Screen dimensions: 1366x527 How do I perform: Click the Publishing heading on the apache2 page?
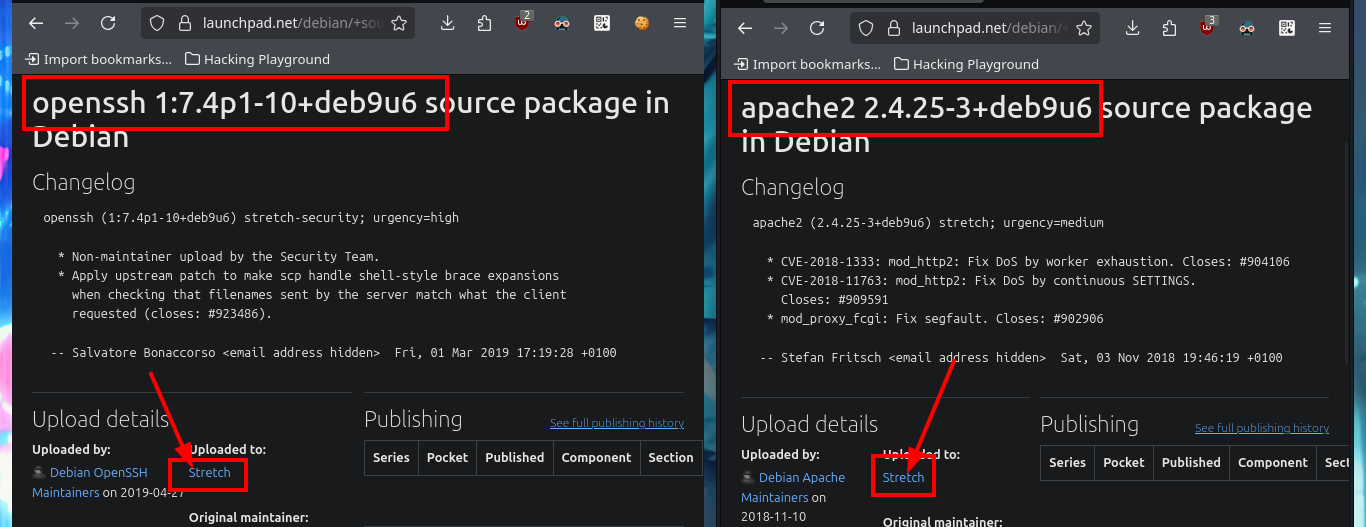(x=1089, y=424)
